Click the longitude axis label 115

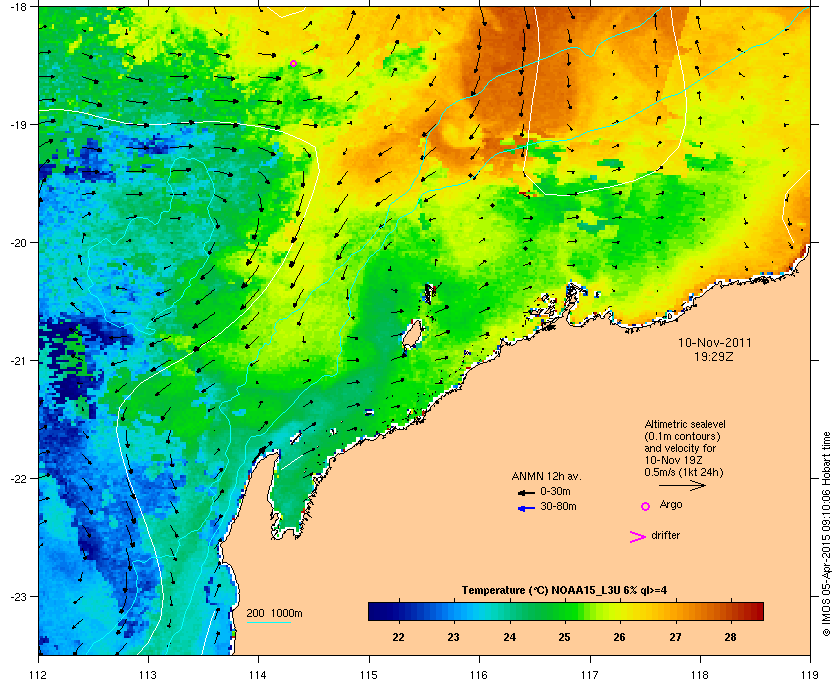[x=369, y=675]
